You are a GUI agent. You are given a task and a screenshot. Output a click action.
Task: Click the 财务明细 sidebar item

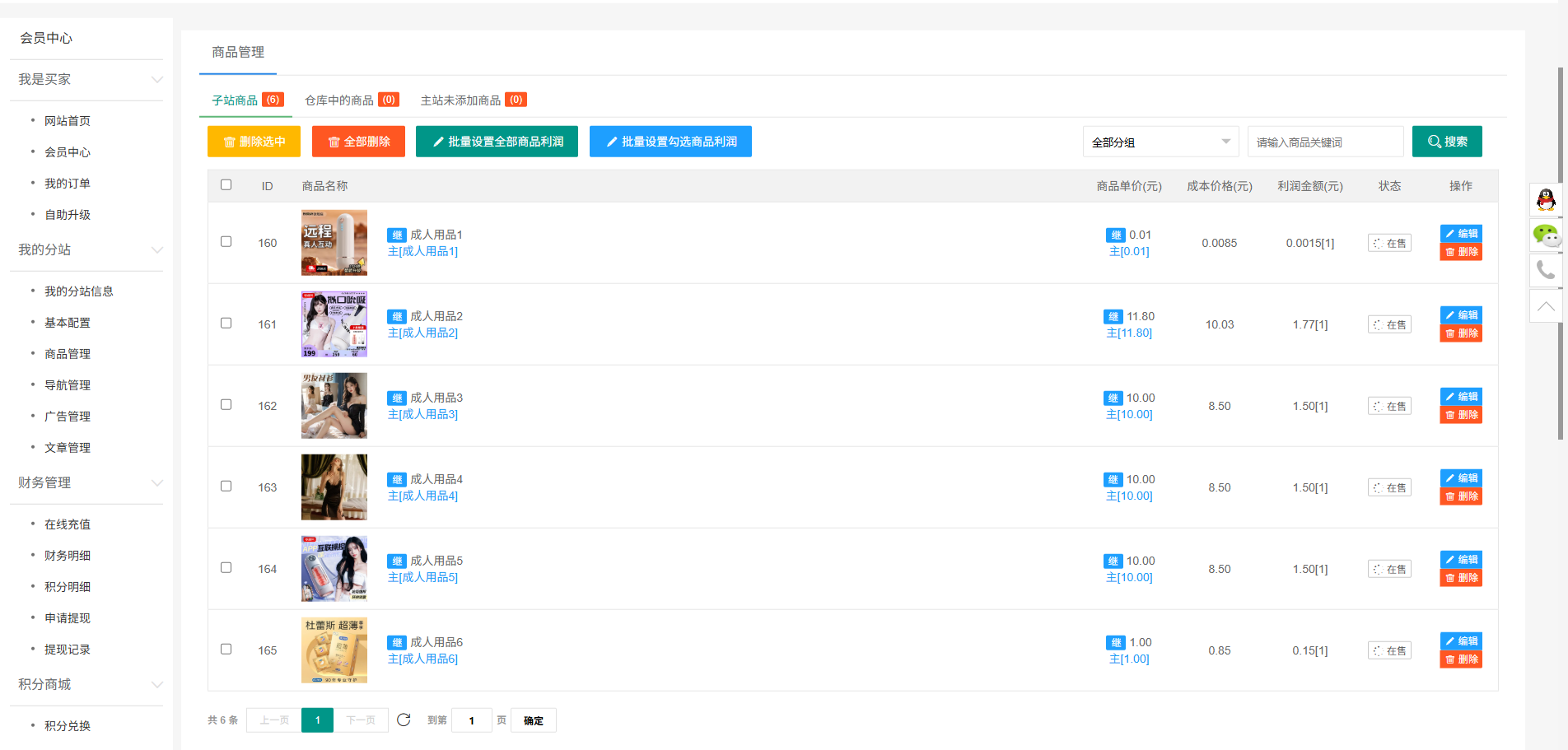[x=68, y=556]
